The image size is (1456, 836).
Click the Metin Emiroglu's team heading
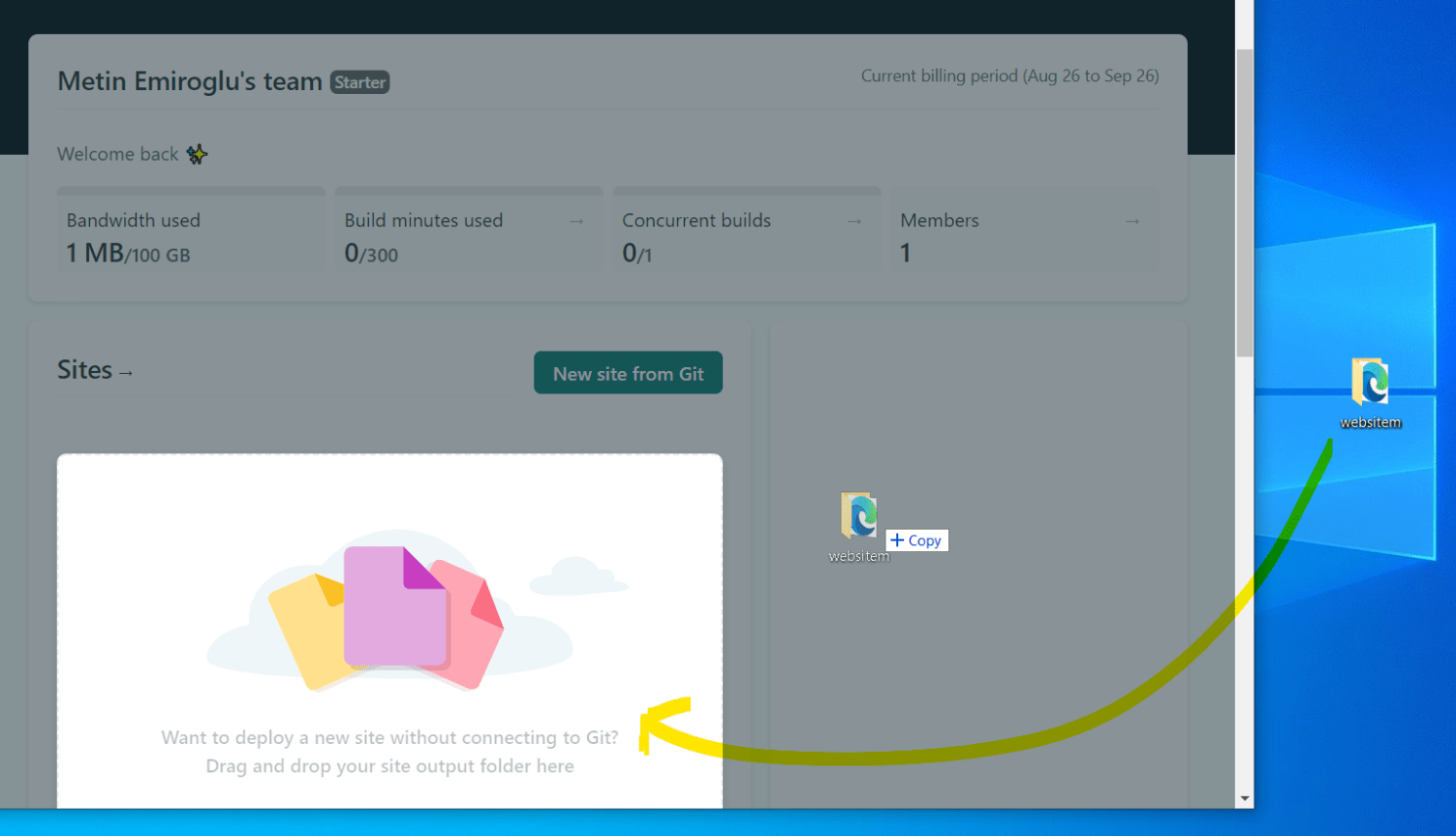pyautogui.click(x=190, y=81)
